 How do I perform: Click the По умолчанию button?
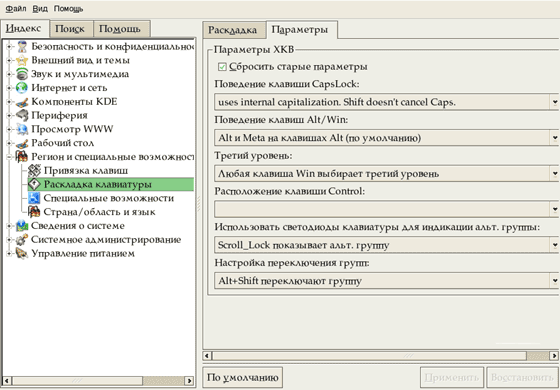click(242, 377)
